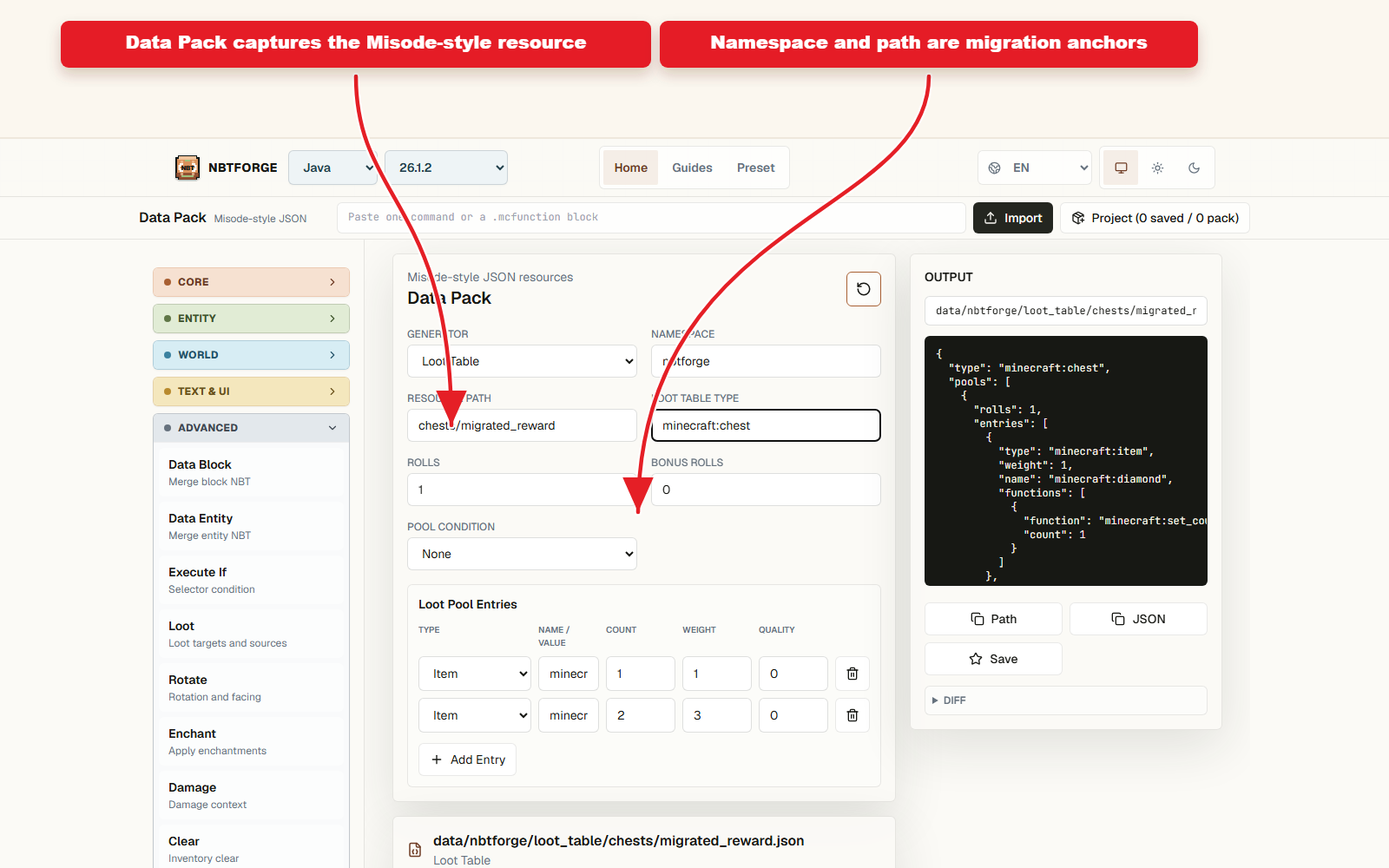The height and width of the screenshot is (868, 1389).
Task: Focus the paste command input field
Action: pos(651,218)
